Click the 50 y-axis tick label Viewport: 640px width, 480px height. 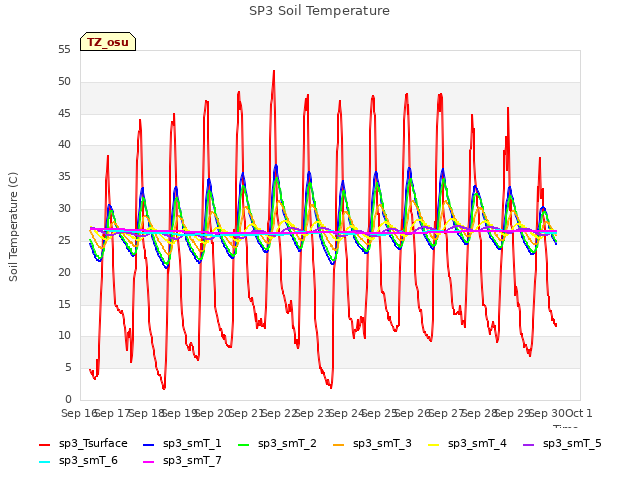(64, 82)
